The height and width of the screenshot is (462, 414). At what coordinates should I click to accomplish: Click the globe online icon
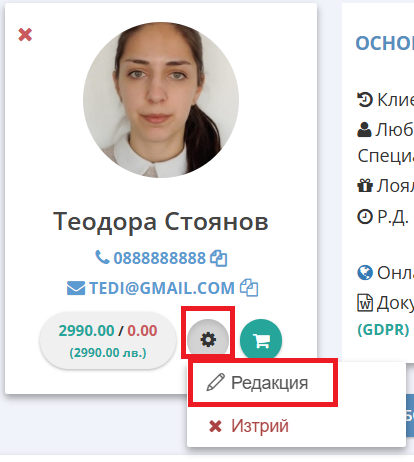tap(365, 273)
